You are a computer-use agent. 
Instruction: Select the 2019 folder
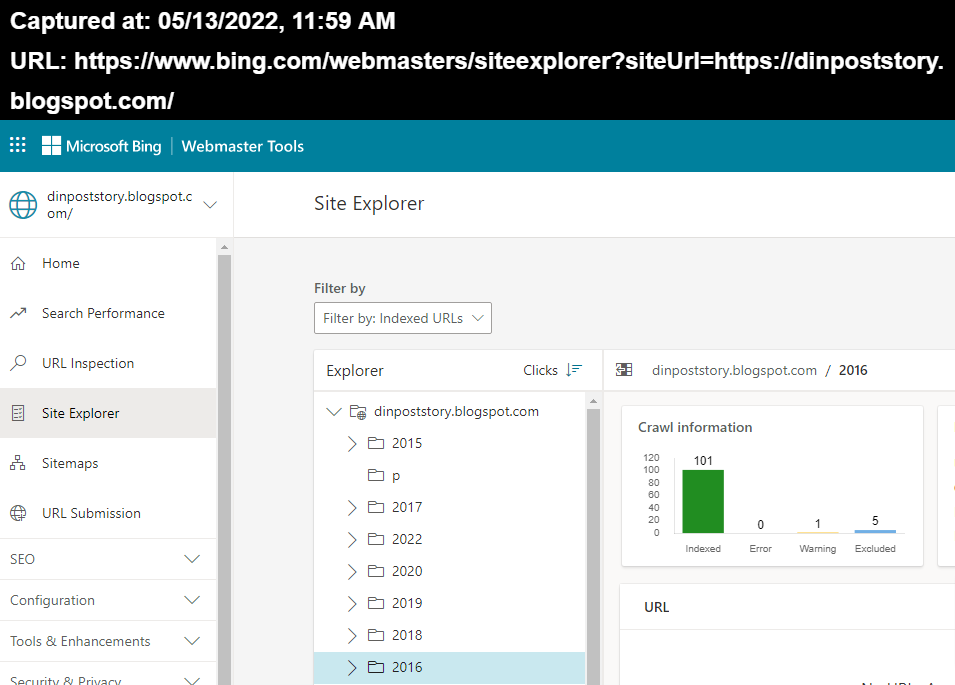coord(407,603)
